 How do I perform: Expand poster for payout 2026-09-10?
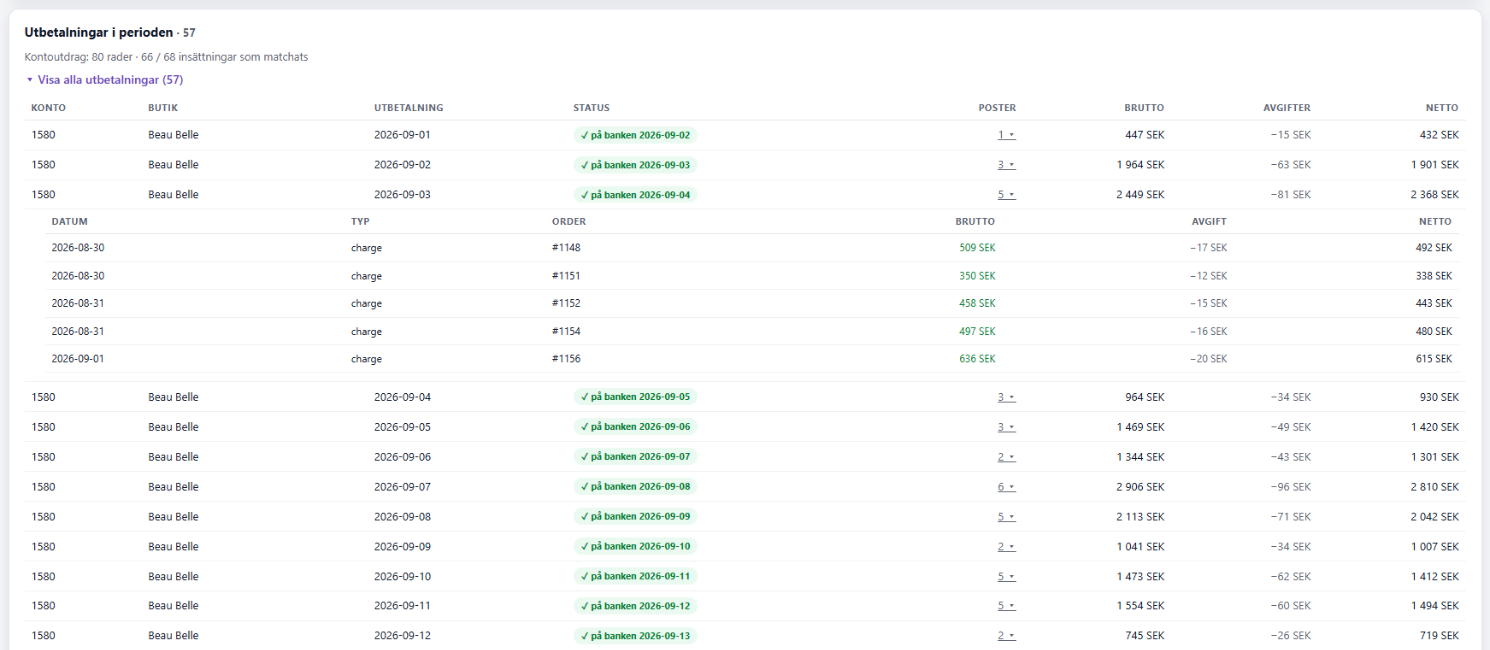coord(1006,577)
